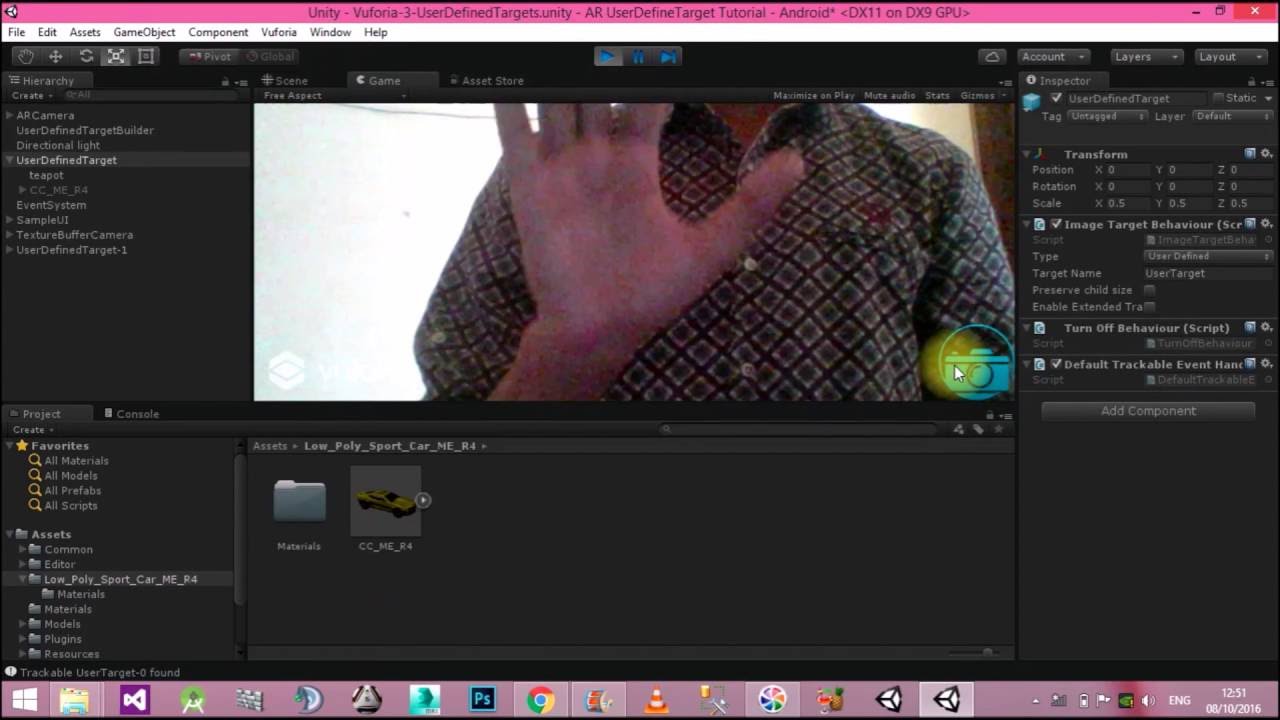Viewport: 1280px width, 720px height.
Task: Select the Rect transform tool
Action: [146, 57]
